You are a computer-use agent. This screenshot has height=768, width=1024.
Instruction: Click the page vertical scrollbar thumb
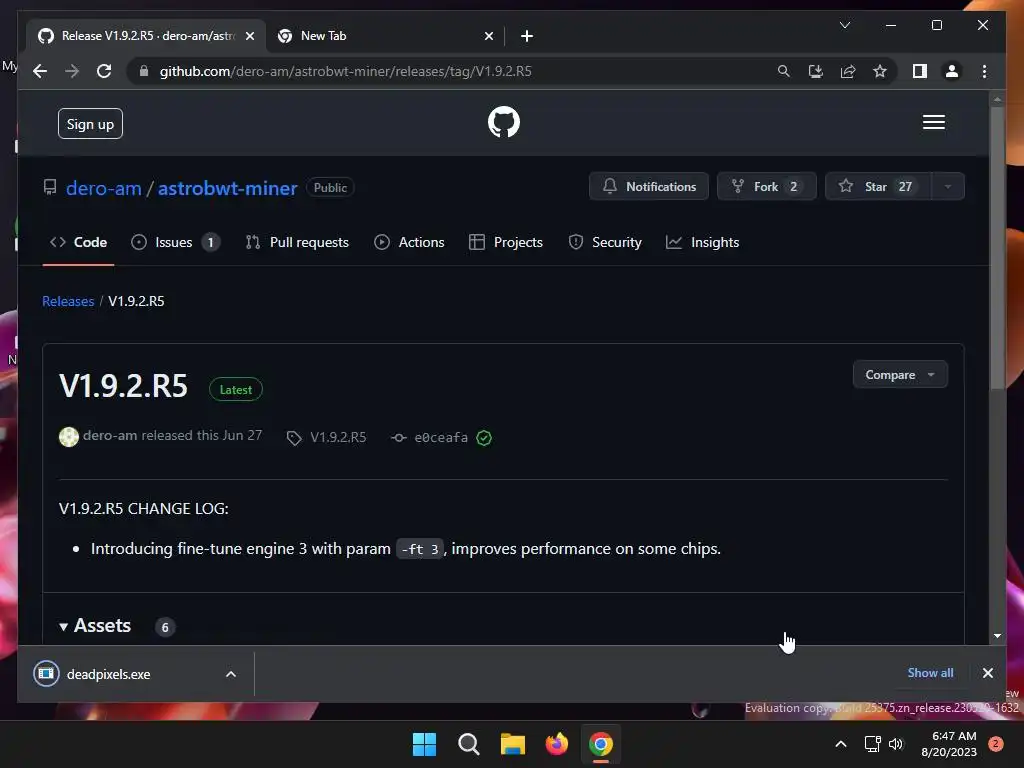(x=997, y=248)
